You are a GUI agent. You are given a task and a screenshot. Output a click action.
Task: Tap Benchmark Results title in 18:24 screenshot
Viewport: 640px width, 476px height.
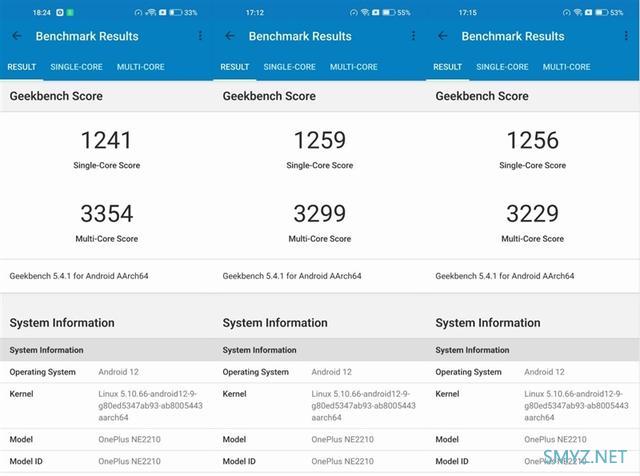[87, 36]
